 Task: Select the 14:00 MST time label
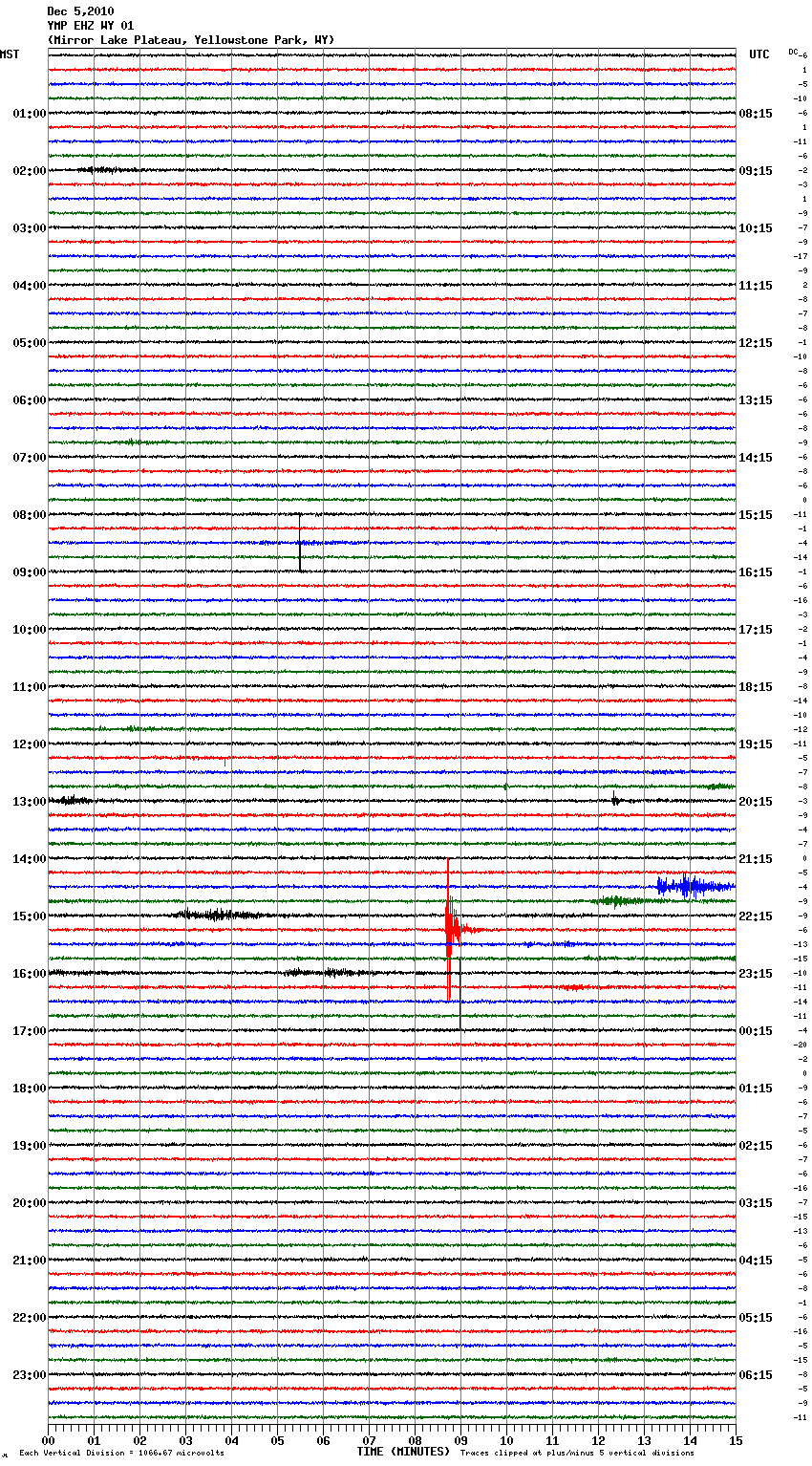pyautogui.click(x=30, y=859)
